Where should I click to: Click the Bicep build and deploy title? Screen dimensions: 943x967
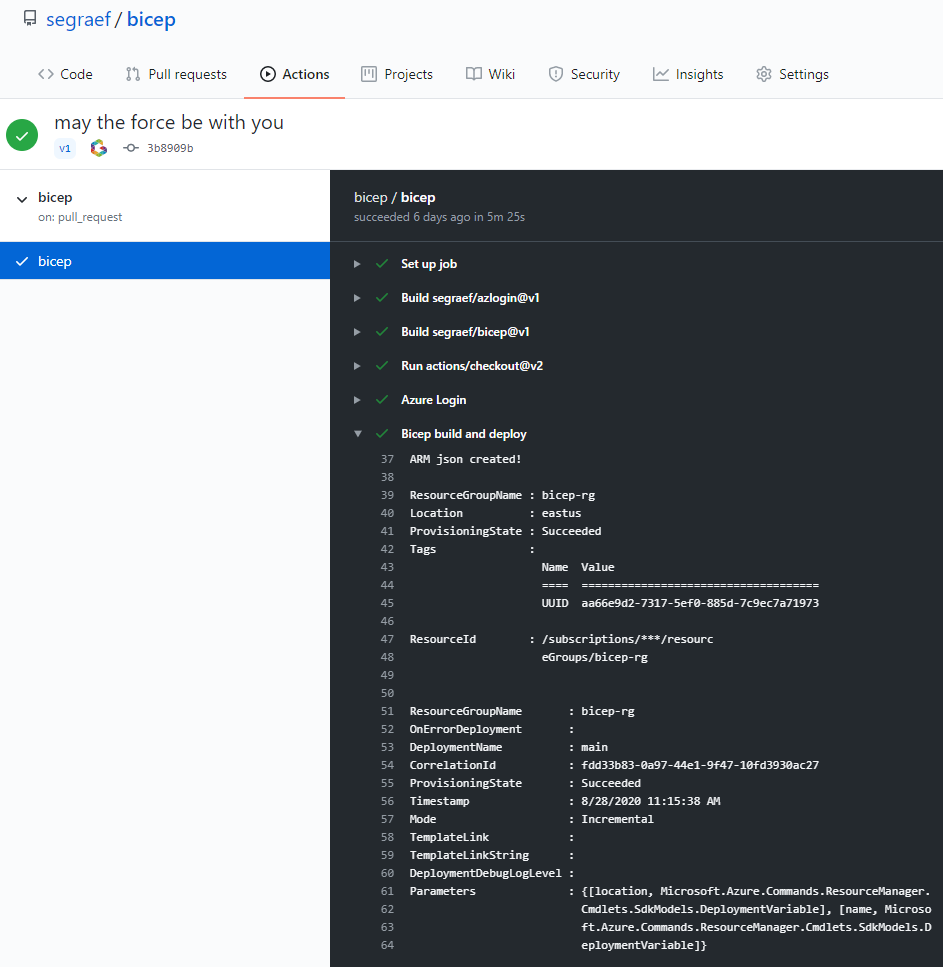click(464, 434)
